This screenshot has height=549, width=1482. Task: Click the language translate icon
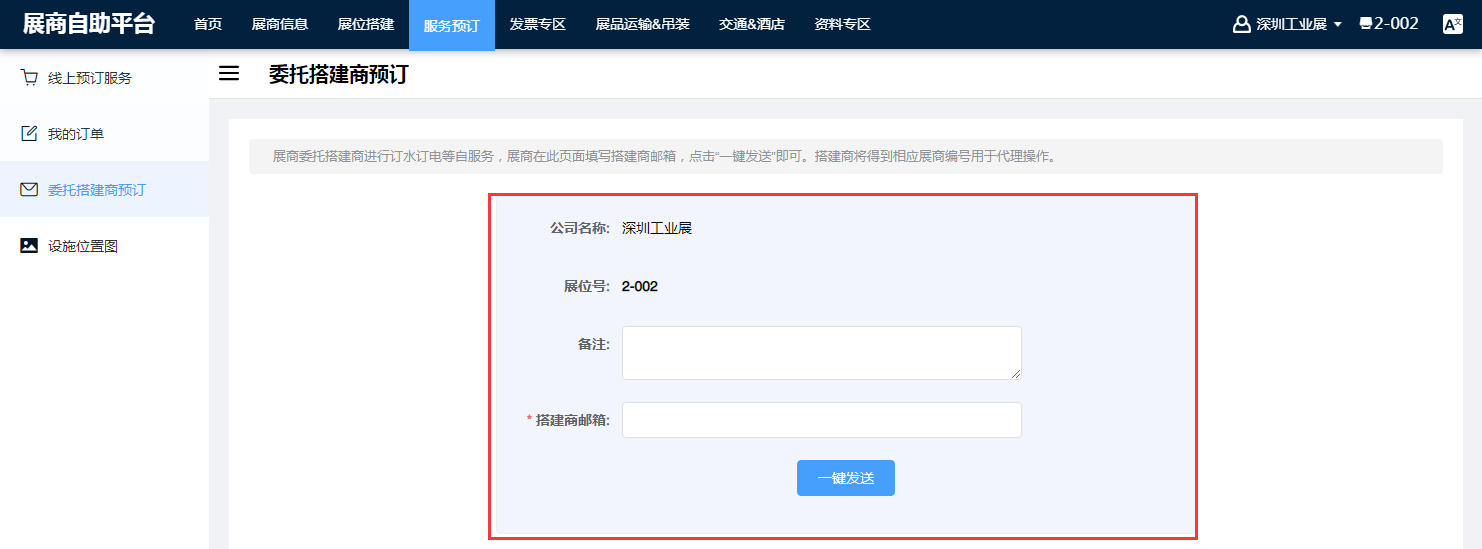pyautogui.click(x=1452, y=24)
